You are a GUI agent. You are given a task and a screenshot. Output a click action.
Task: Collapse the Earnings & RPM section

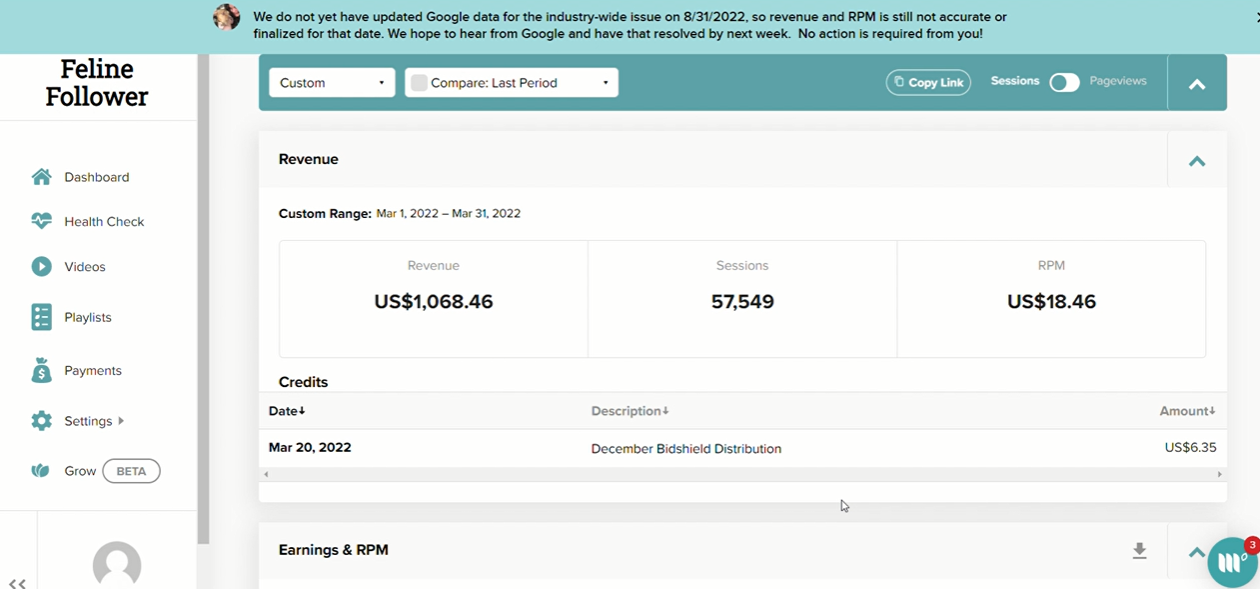(x=1196, y=551)
